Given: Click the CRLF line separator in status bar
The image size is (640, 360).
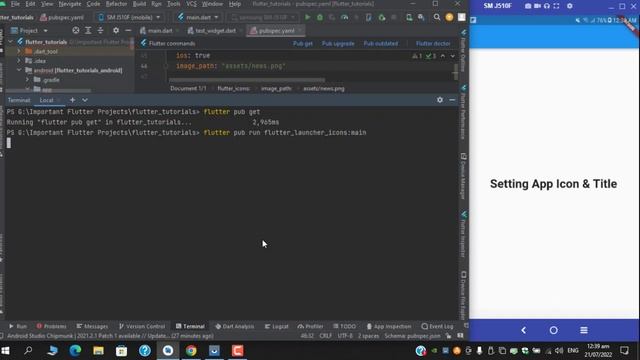Looking at the screenshot, I should (325, 336).
